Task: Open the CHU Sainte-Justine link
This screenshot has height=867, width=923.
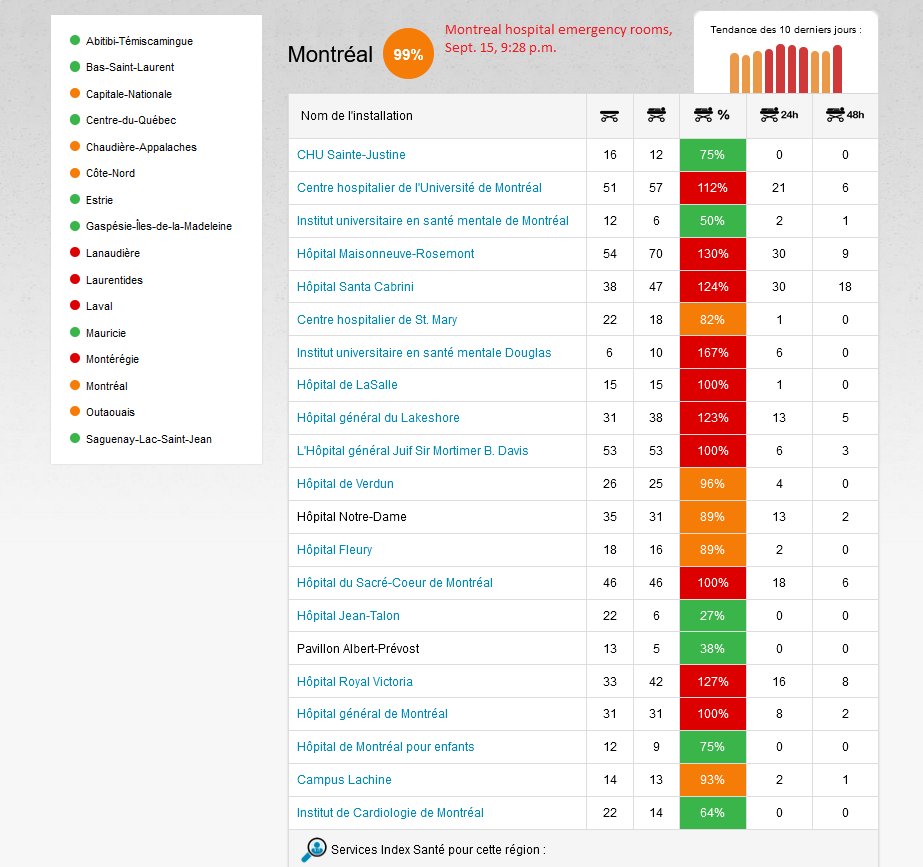Action: click(x=351, y=155)
